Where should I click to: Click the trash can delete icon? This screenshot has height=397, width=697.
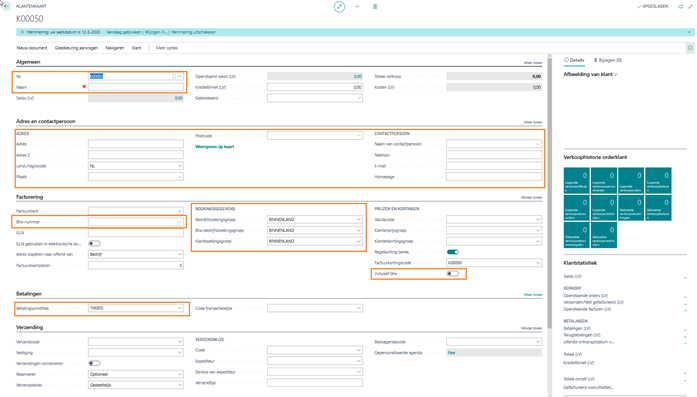tap(375, 7)
